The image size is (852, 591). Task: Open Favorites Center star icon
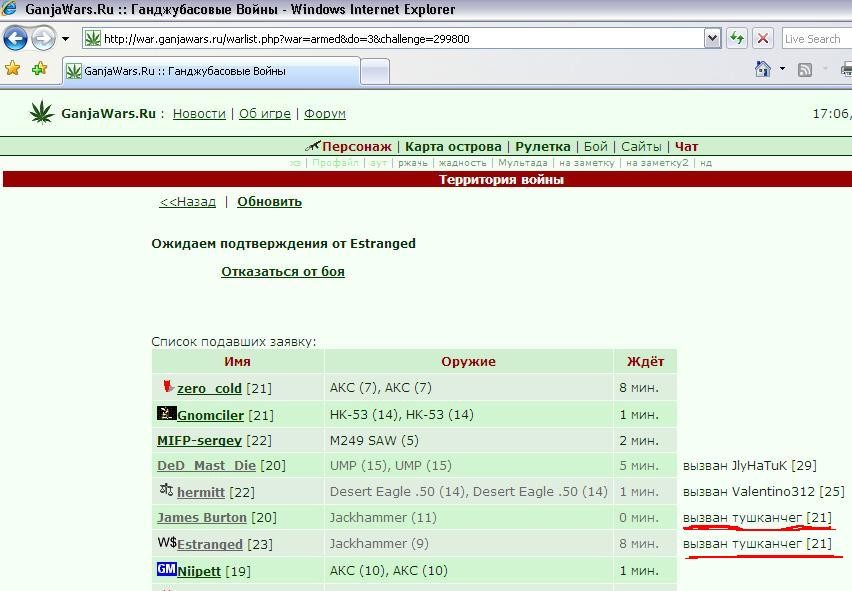12,68
